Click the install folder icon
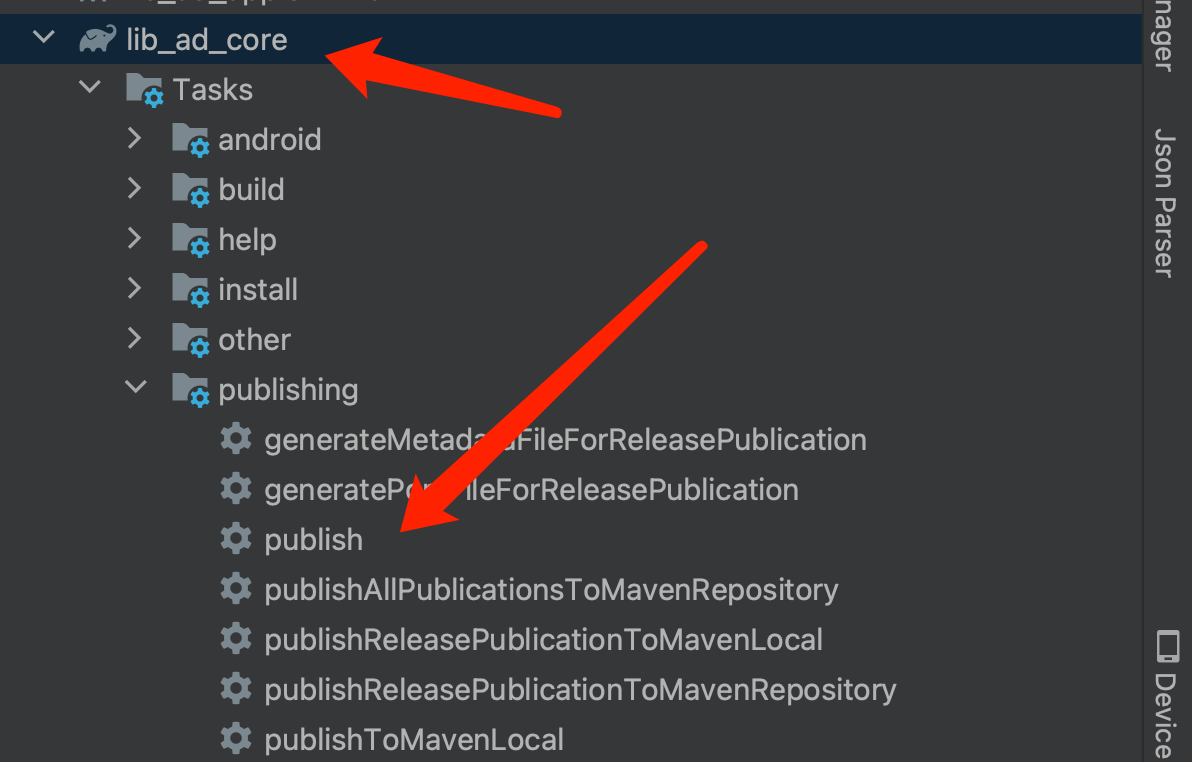 (x=190, y=291)
